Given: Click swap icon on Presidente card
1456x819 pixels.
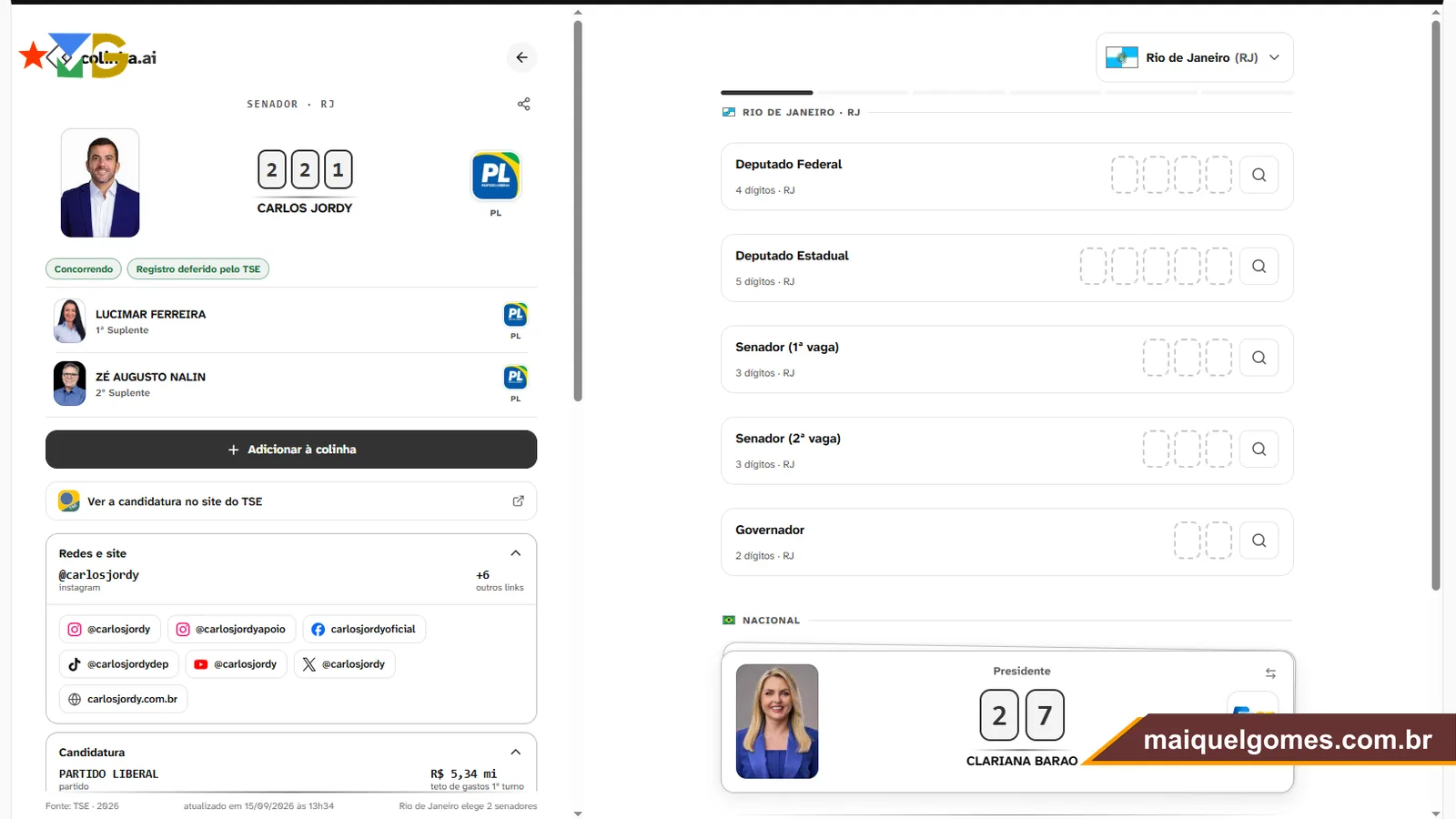Looking at the screenshot, I should pos(1270,673).
